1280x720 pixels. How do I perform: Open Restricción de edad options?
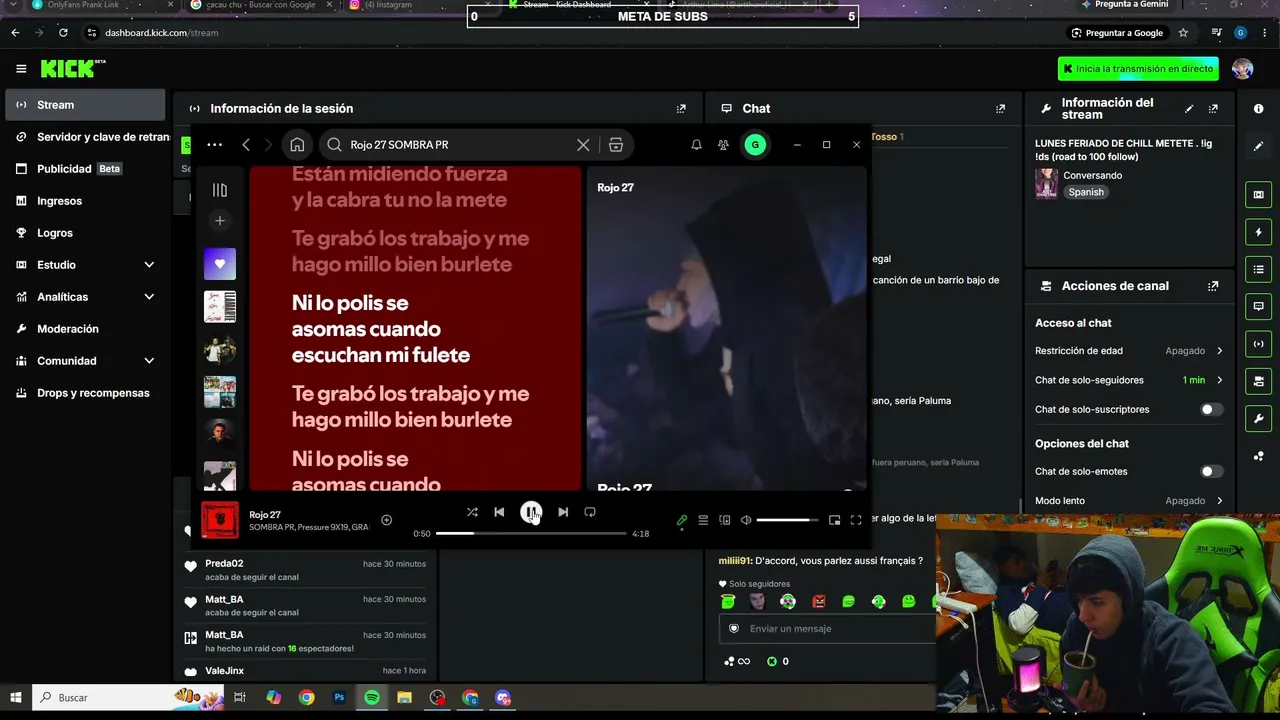1129,351
